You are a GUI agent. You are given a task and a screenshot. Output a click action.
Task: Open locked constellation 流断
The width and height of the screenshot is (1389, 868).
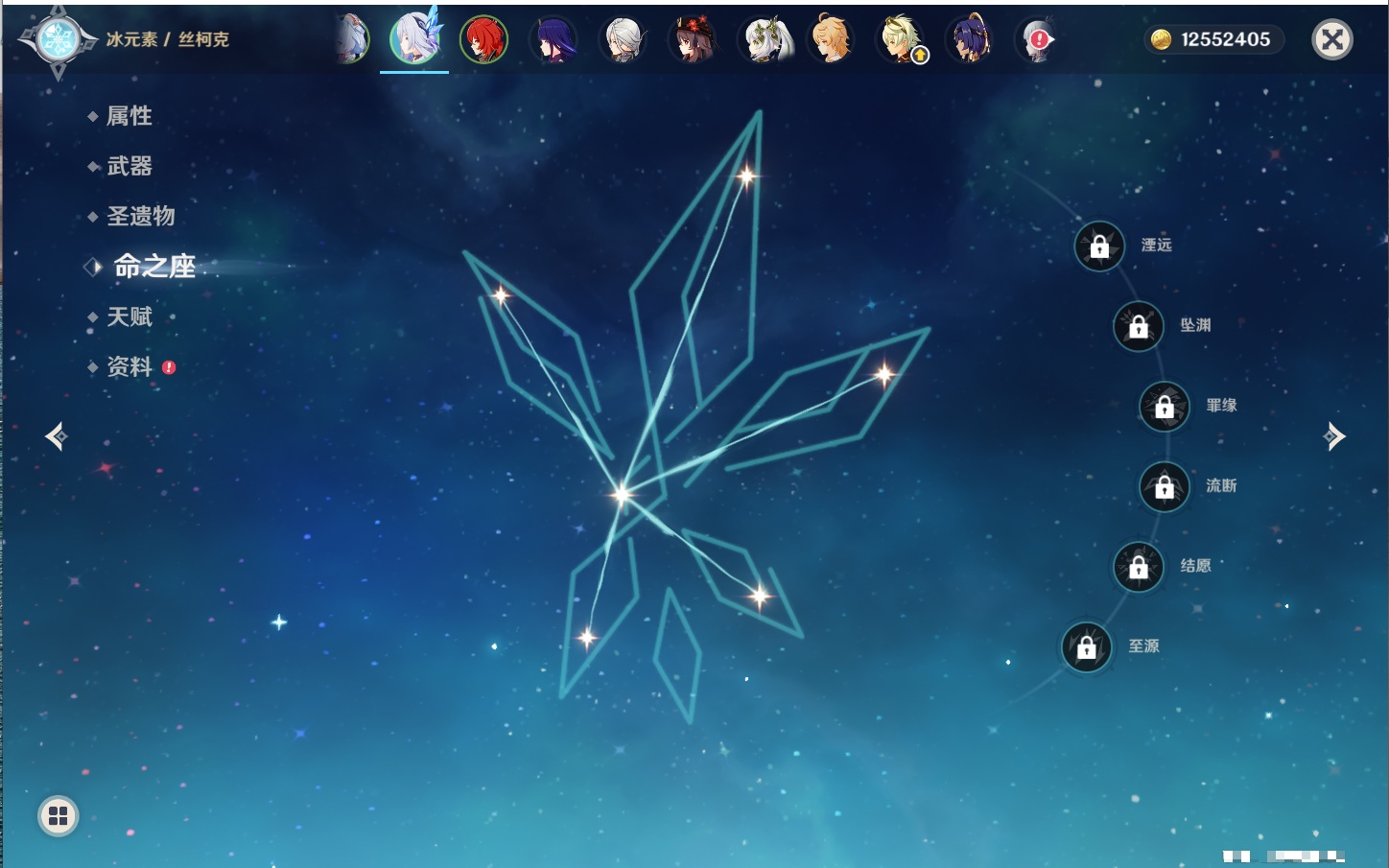1165,486
